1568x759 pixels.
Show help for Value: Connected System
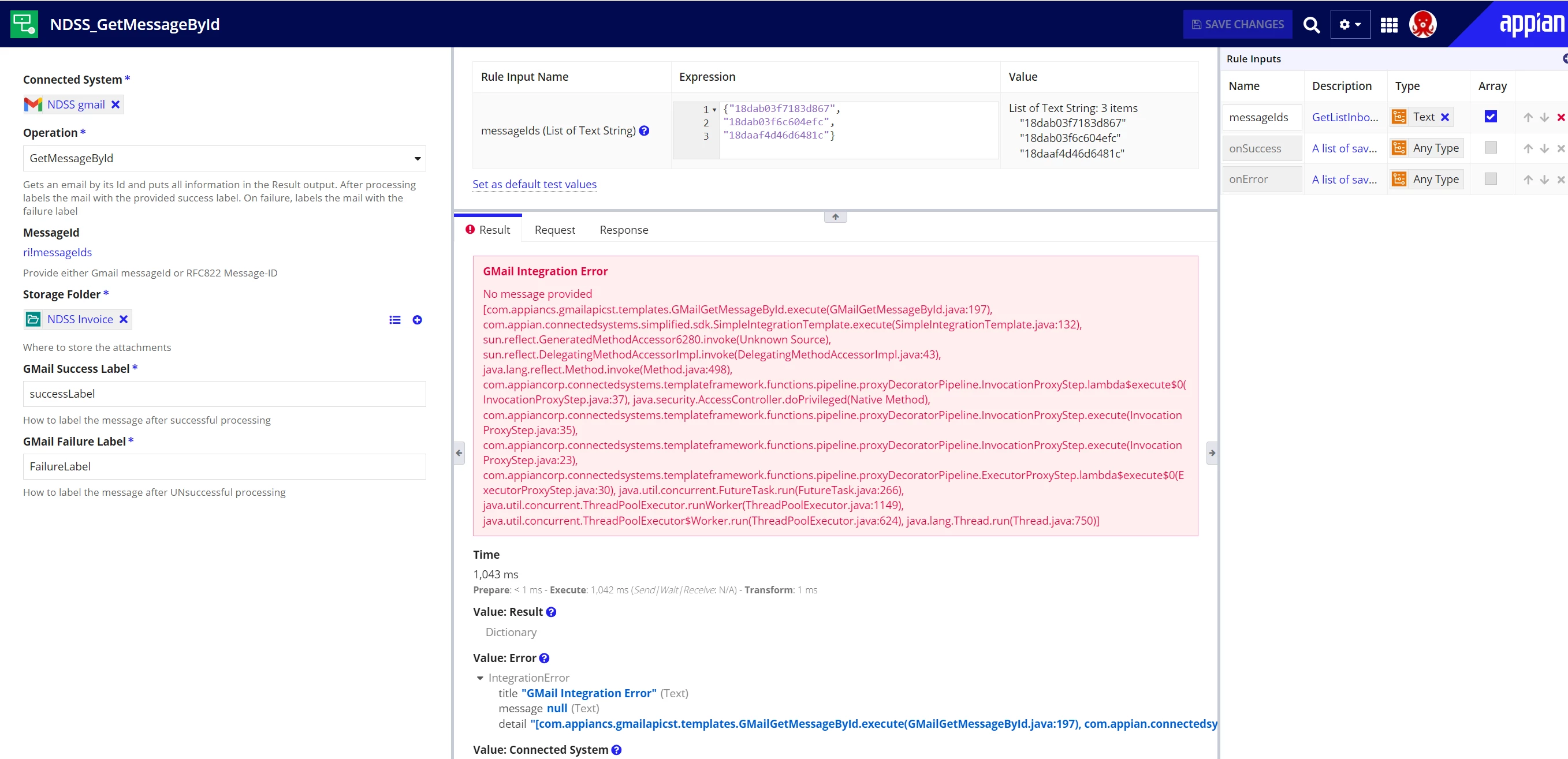[x=616, y=750]
